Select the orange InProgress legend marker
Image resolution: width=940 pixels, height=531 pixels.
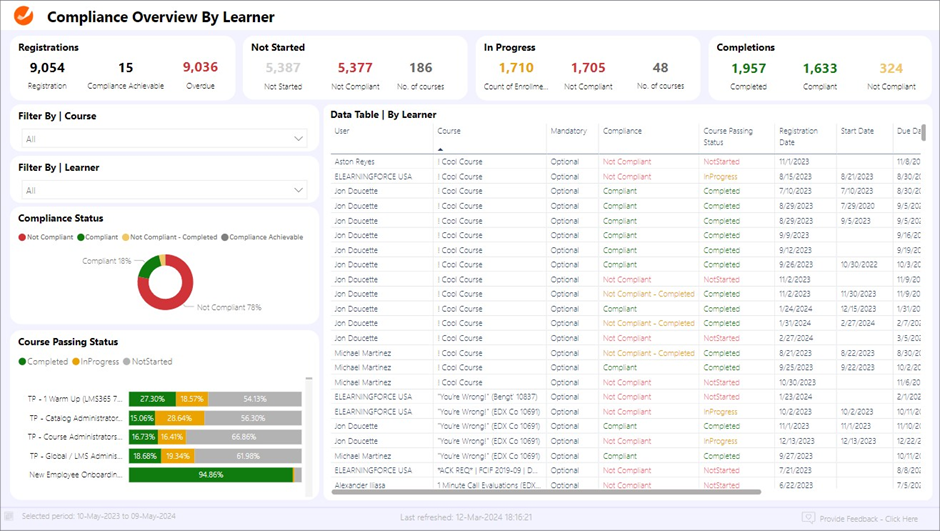(75, 362)
